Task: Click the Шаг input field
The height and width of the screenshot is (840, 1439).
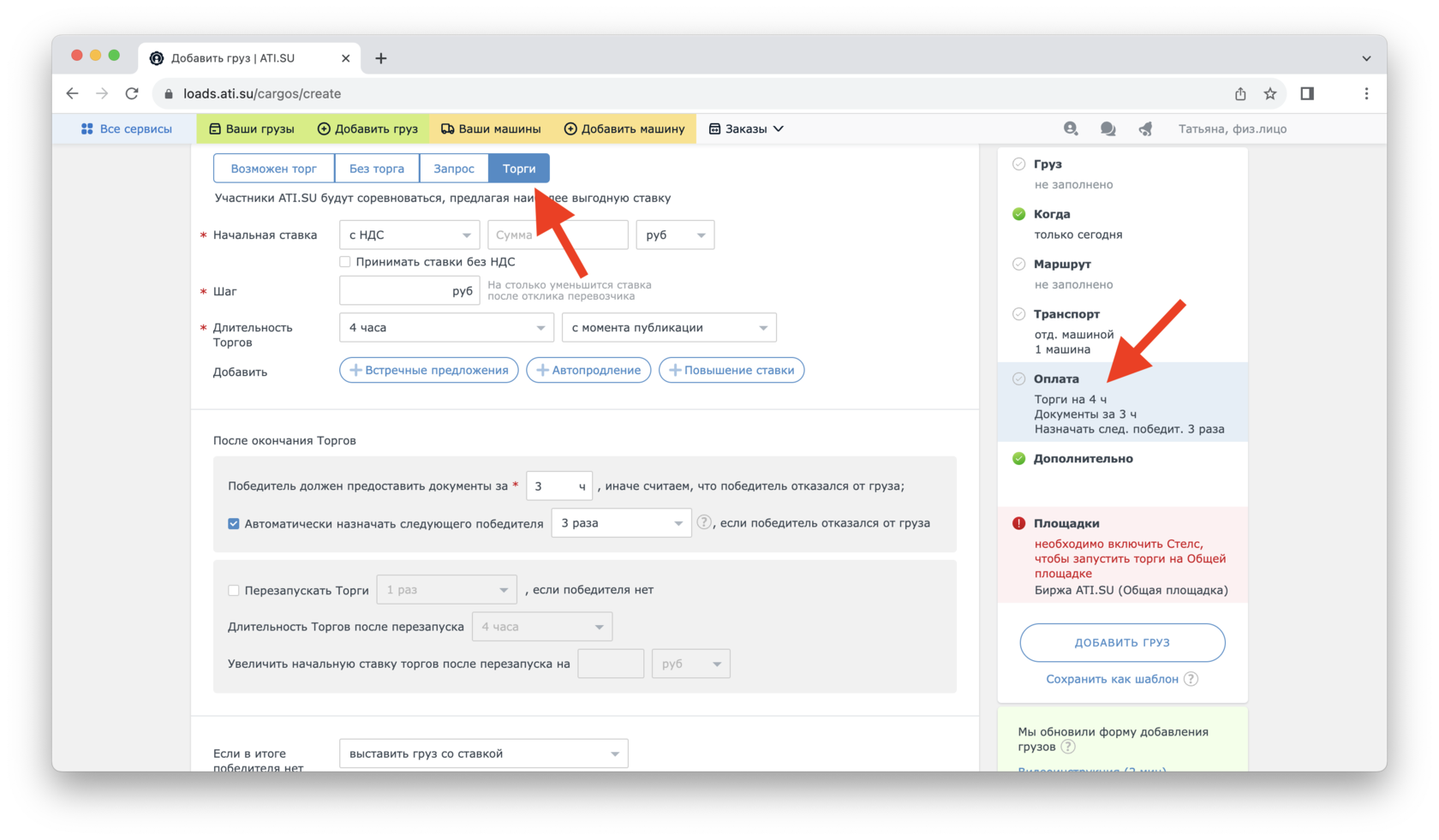Action: point(409,290)
